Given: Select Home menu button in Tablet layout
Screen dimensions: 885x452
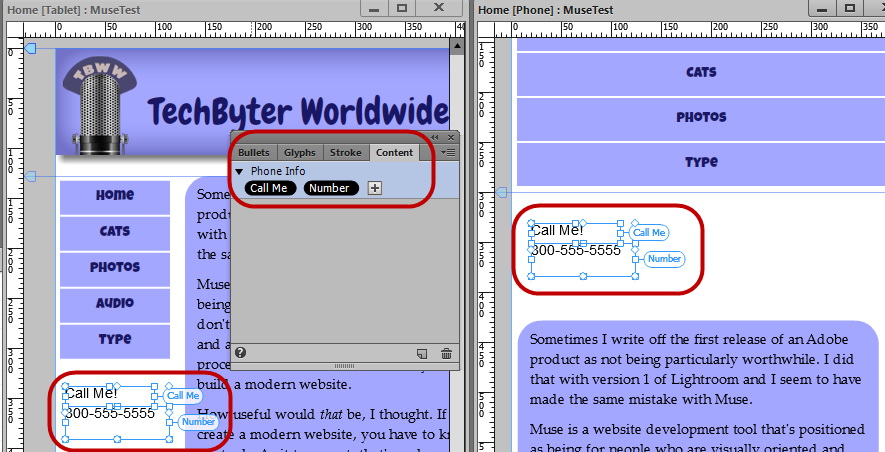Looking at the screenshot, I should pos(115,196).
